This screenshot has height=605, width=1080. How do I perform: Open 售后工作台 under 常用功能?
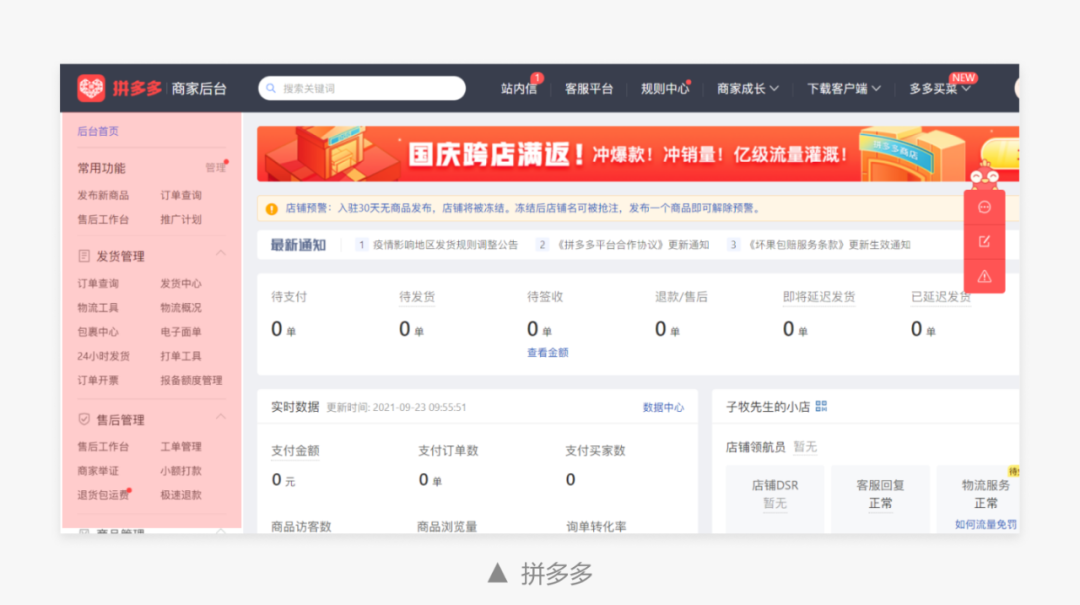click(103, 220)
